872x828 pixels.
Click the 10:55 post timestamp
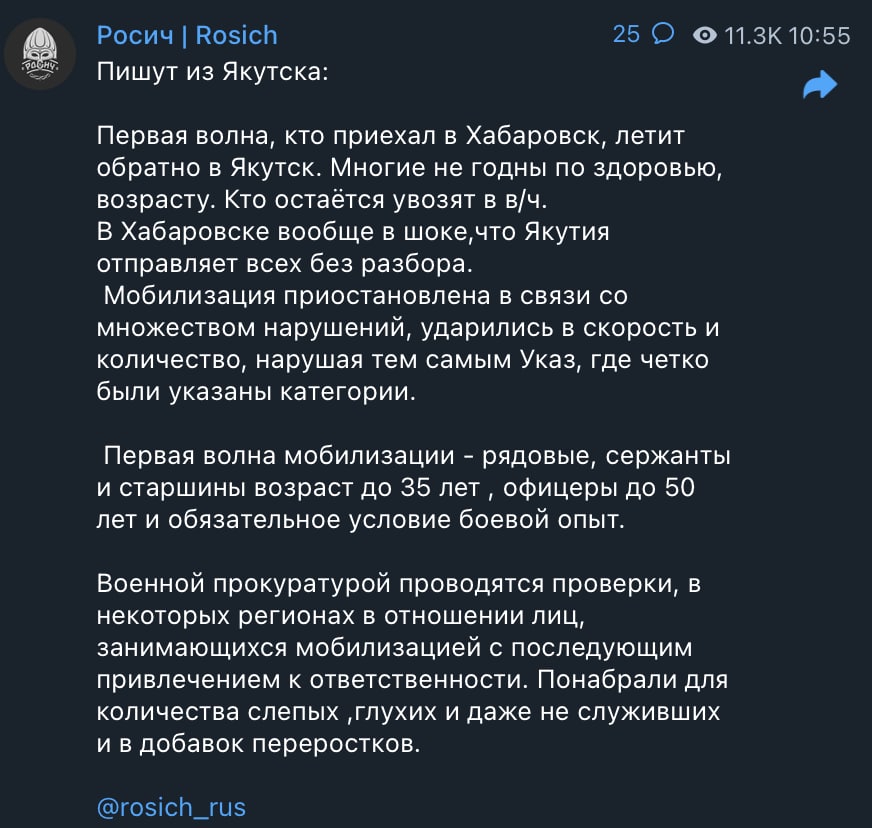point(819,36)
